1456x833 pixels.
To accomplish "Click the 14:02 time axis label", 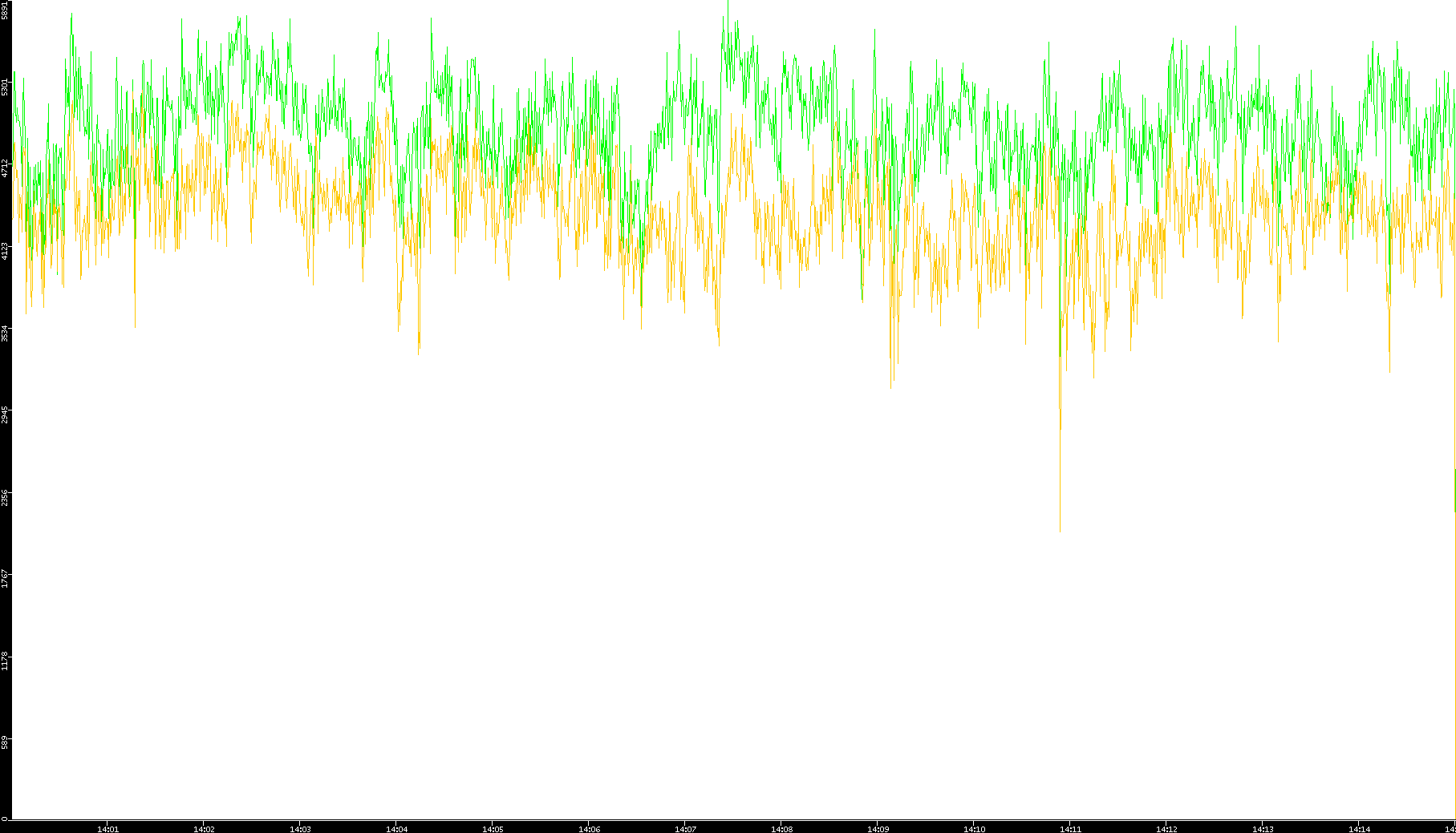I will [204, 829].
